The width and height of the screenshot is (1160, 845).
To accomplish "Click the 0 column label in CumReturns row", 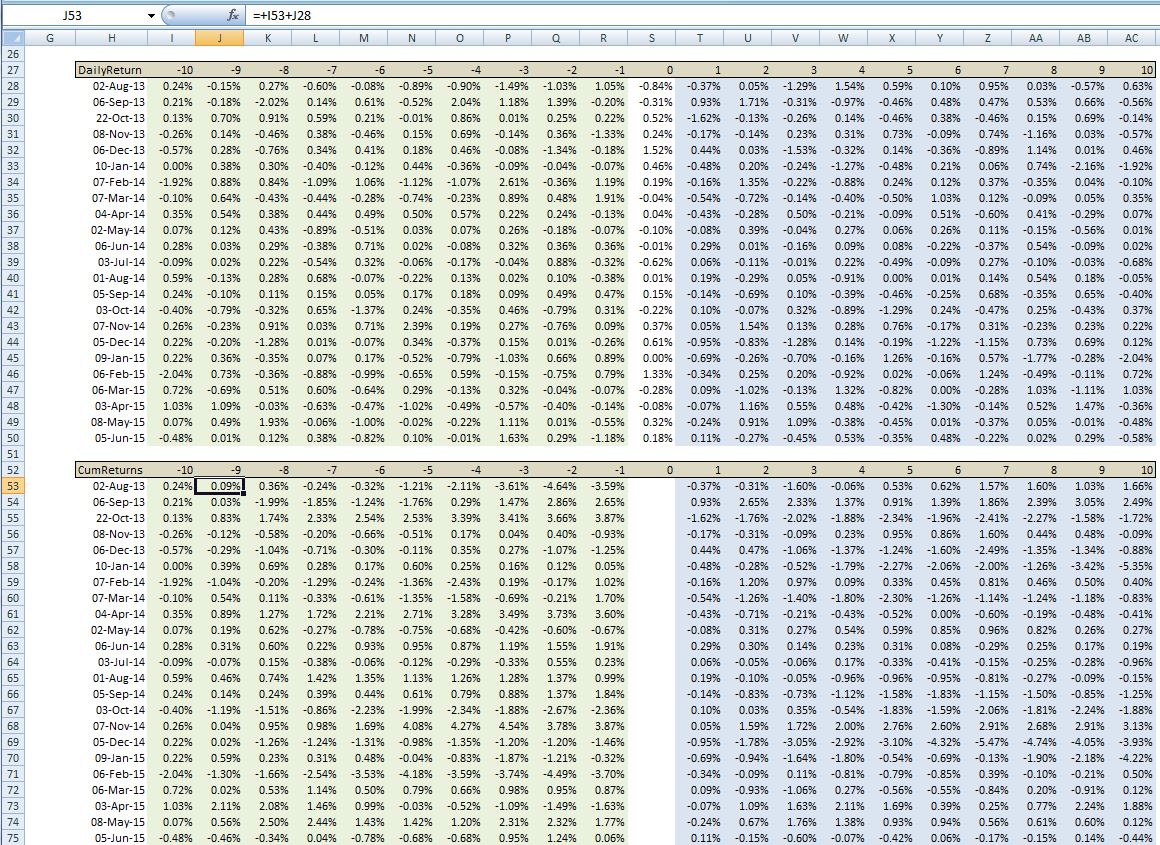I will click(x=668, y=469).
